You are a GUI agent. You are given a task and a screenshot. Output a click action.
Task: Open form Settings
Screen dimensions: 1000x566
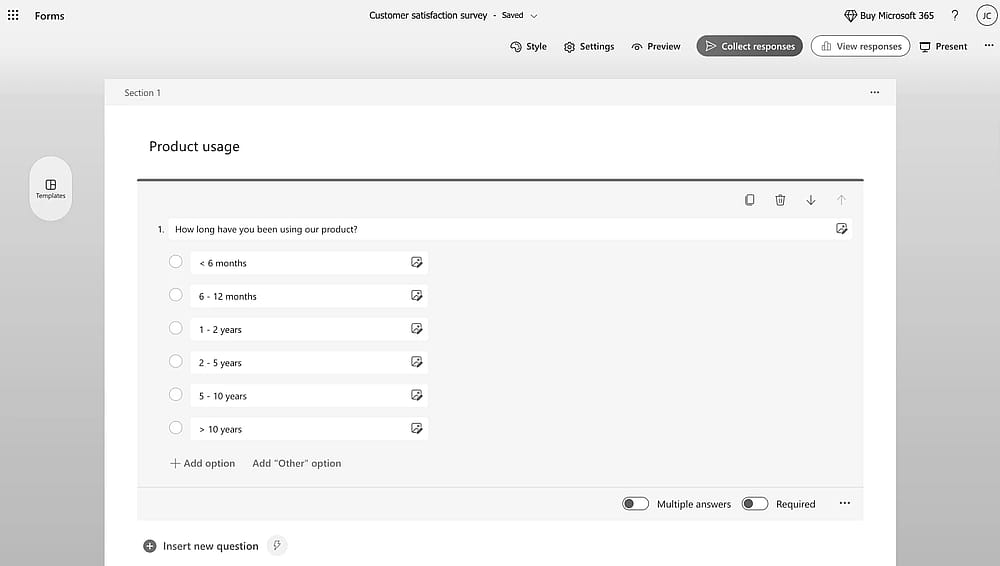[x=589, y=47]
